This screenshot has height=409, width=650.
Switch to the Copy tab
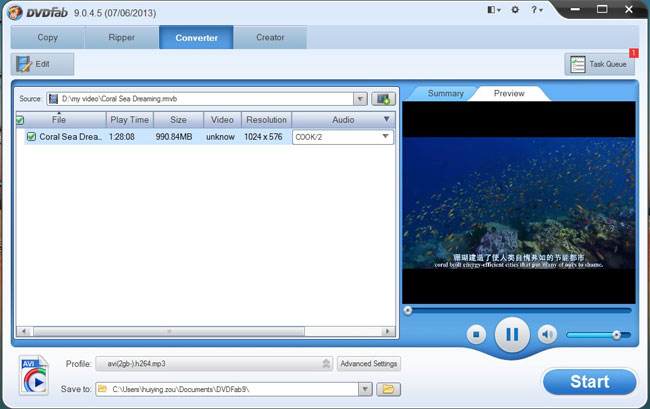coord(48,37)
